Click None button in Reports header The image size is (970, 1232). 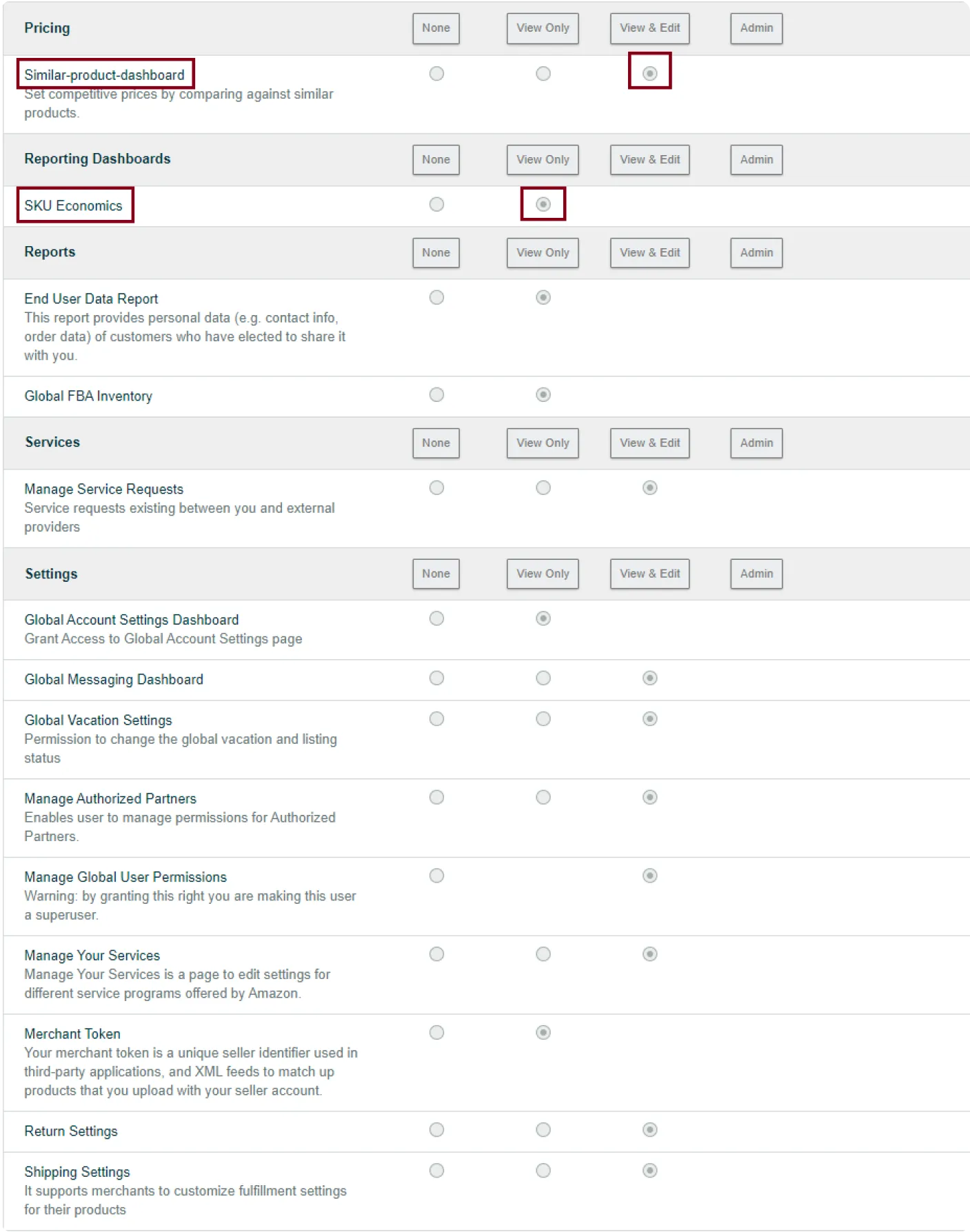click(436, 253)
